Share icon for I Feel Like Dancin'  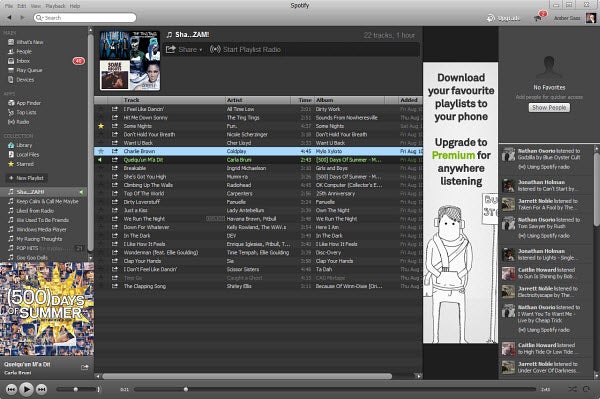pos(114,109)
